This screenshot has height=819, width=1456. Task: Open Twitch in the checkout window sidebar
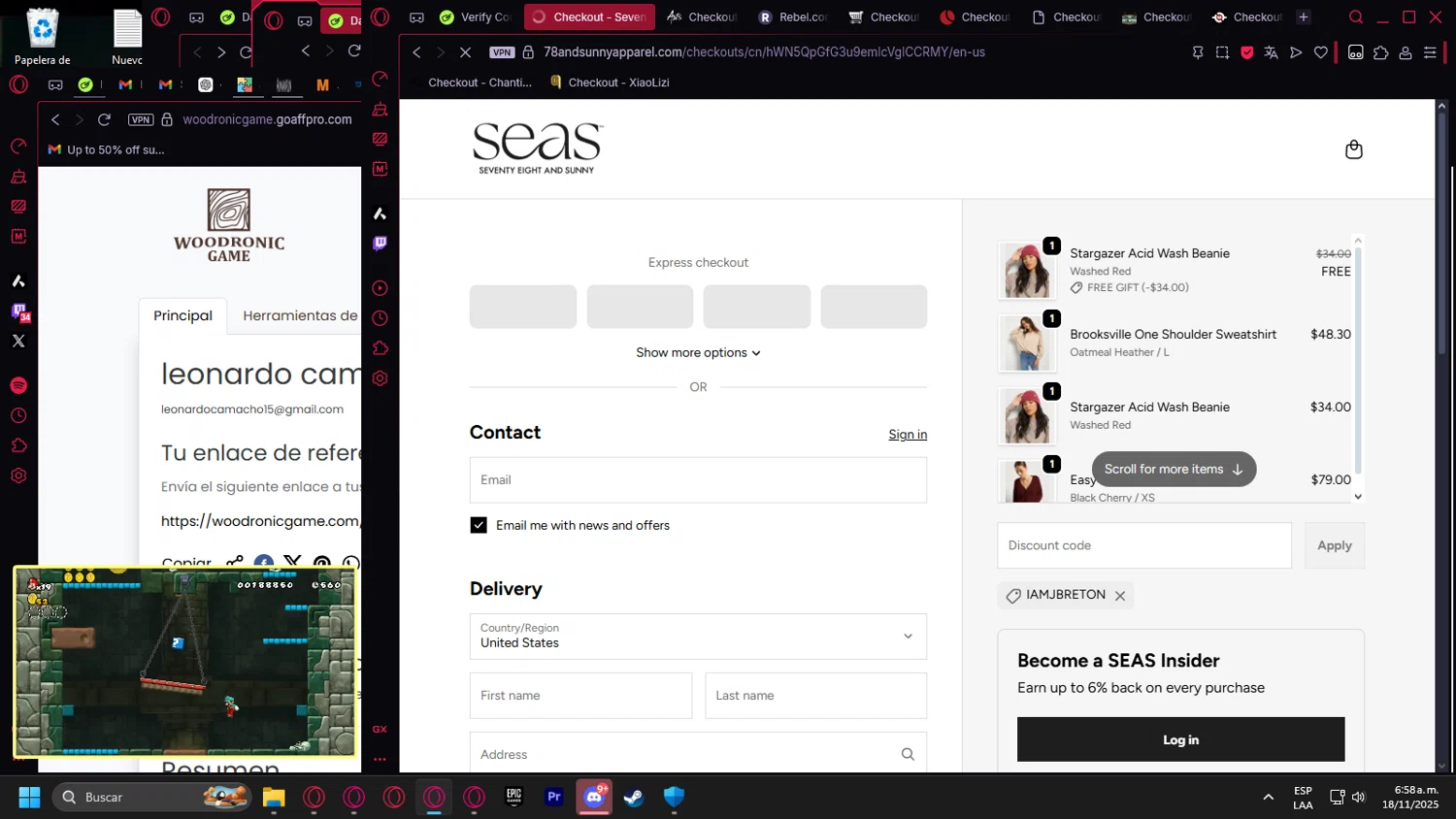380,243
